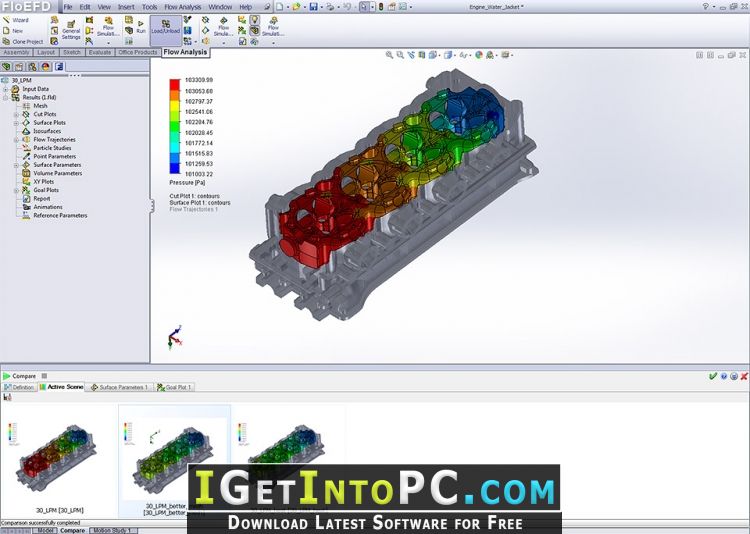The height and width of the screenshot is (534, 750).
Task: Open General Settings
Action: click(71, 30)
